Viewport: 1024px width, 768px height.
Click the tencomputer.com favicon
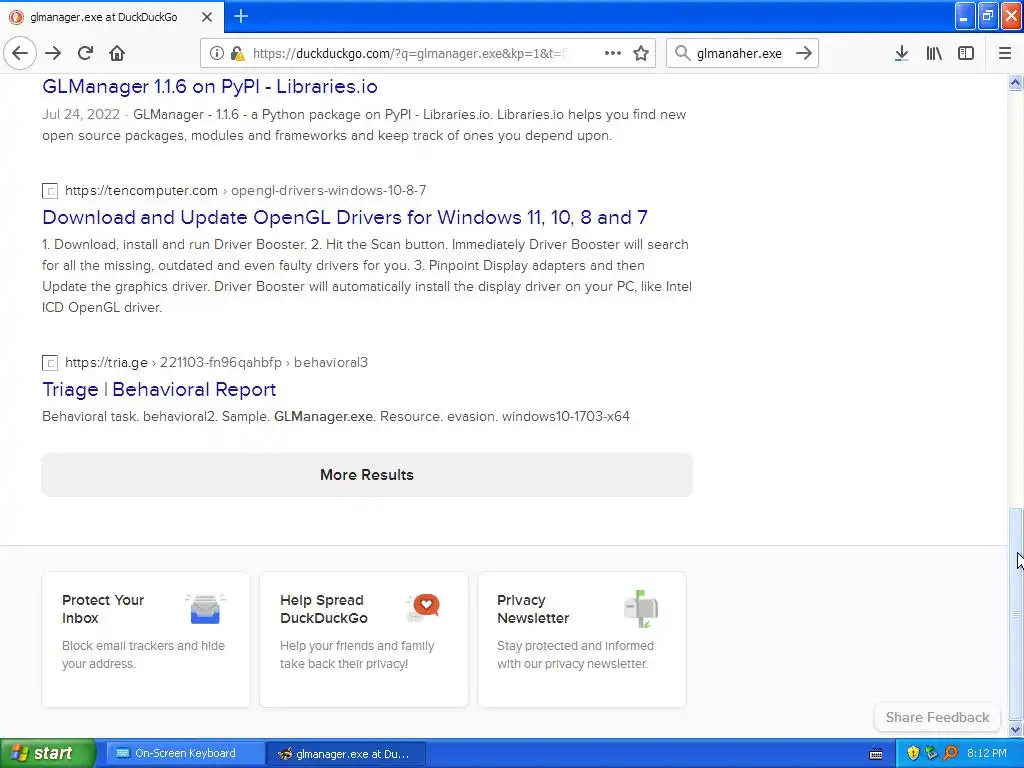click(x=50, y=191)
